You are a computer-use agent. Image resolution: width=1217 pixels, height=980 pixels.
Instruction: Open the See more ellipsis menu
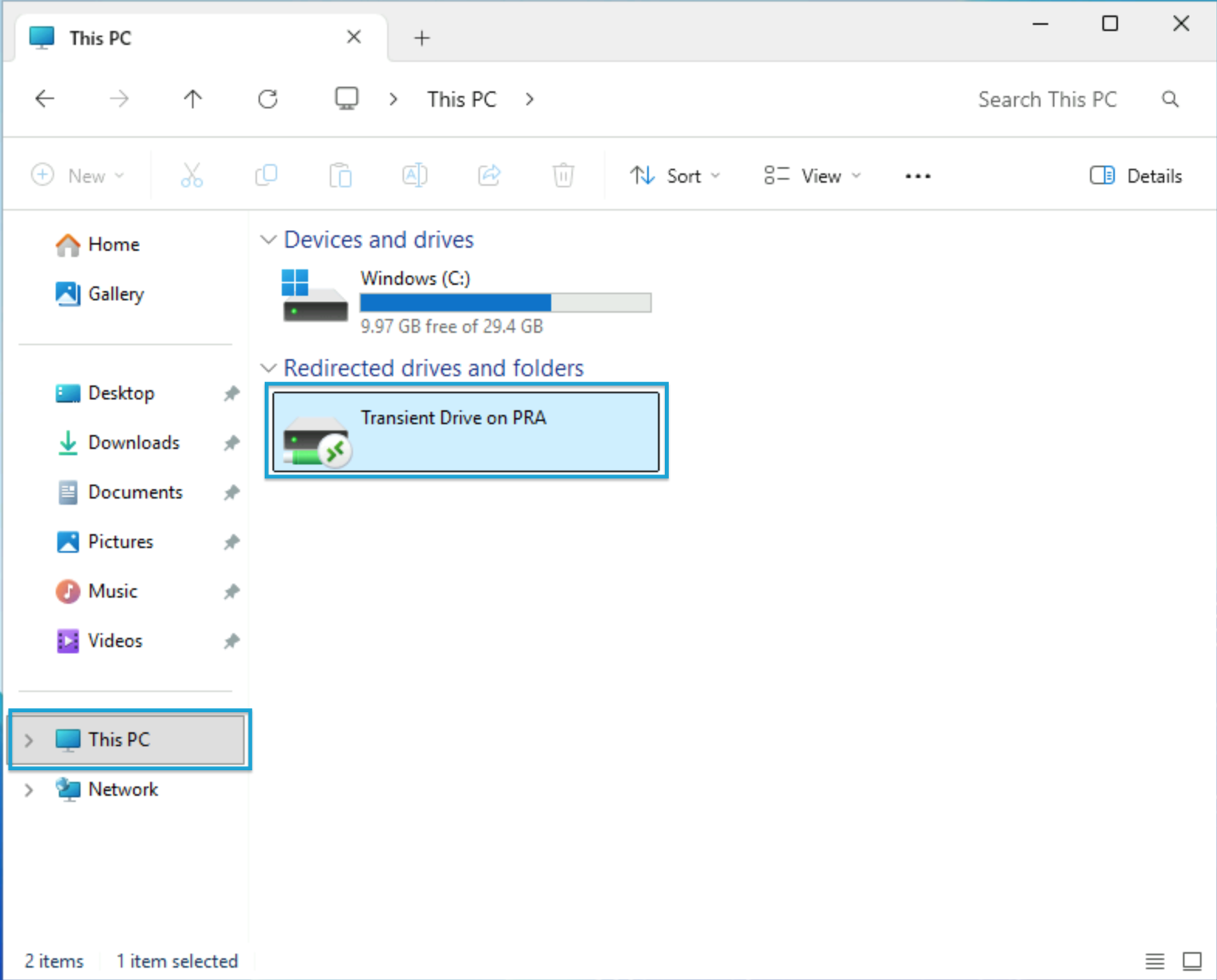pyautogui.click(x=917, y=176)
